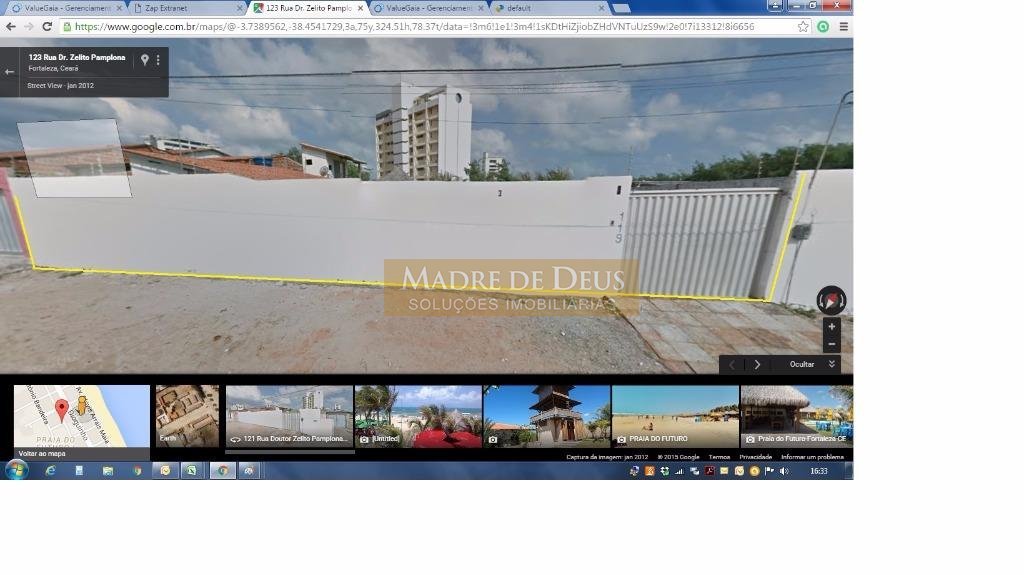Switch to the Zap Extranet tab

[x=186, y=8]
